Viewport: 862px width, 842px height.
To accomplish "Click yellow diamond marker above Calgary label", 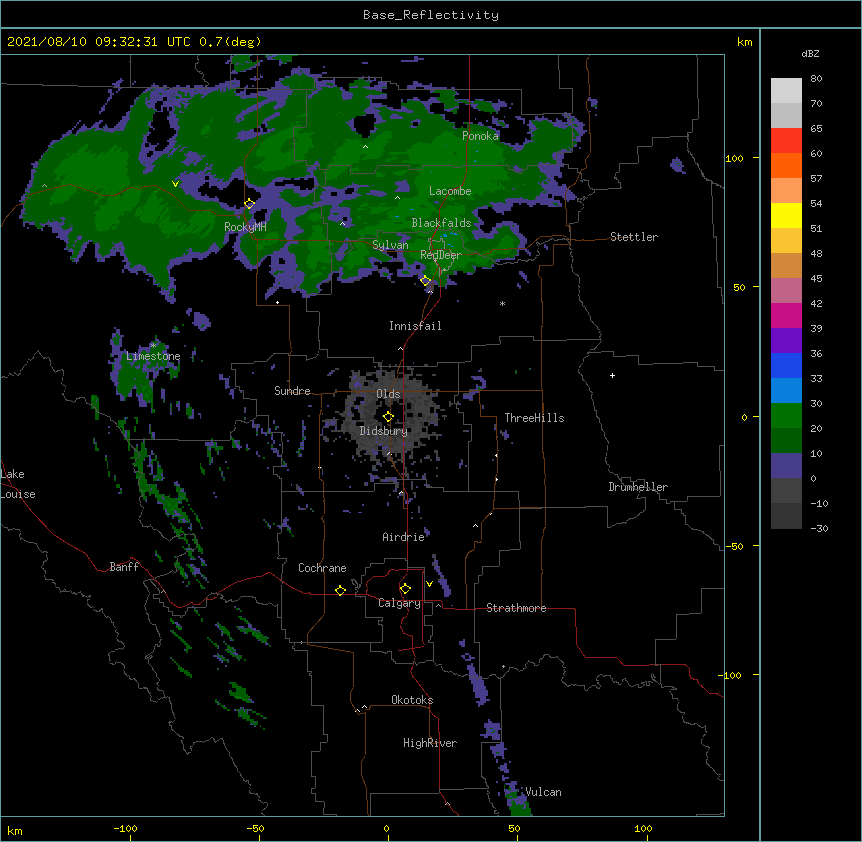I will 405,589.
